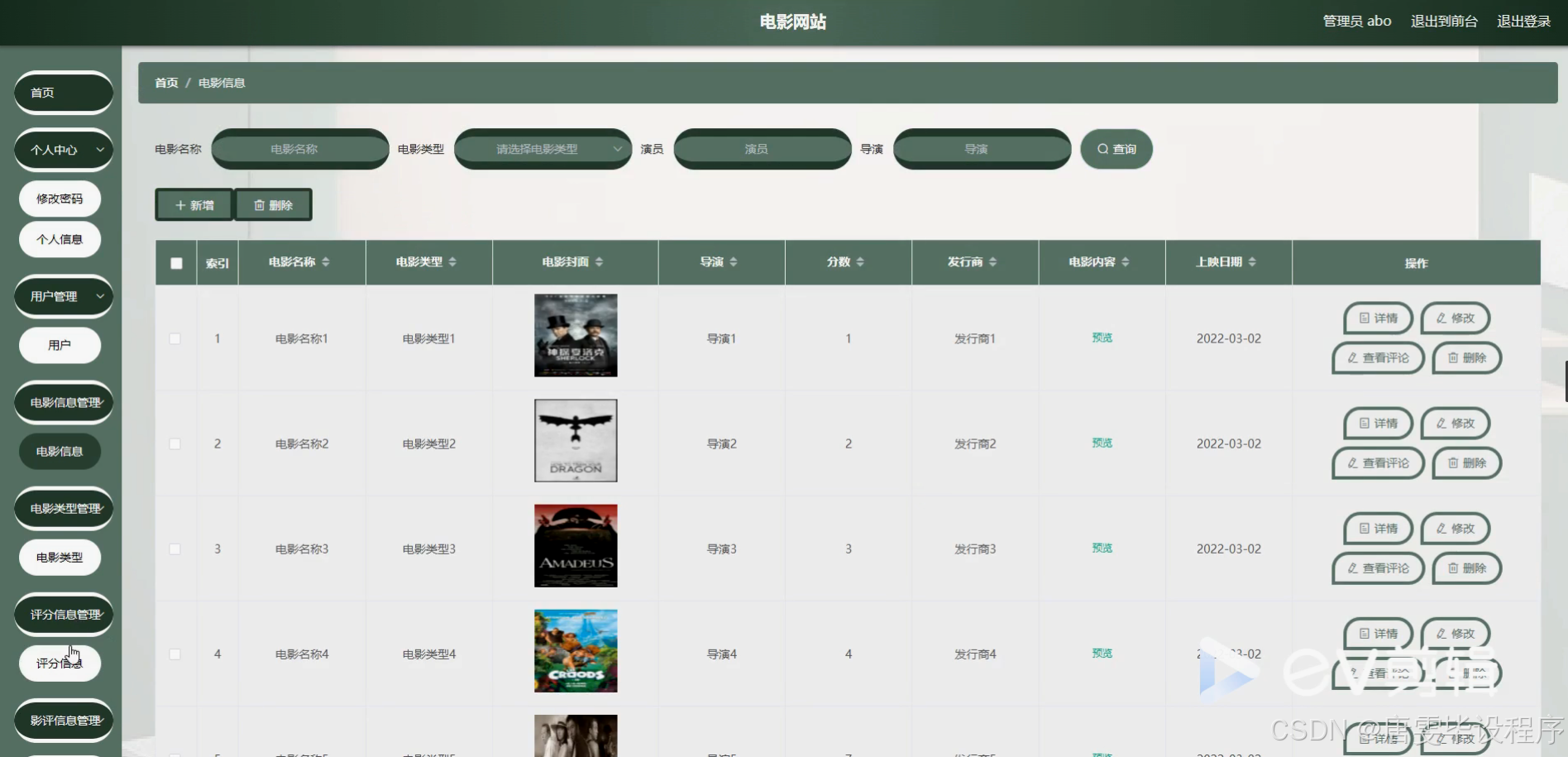The height and width of the screenshot is (757, 1568).
Task: Open 用户 sidebar item
Action: click(60, 345)
